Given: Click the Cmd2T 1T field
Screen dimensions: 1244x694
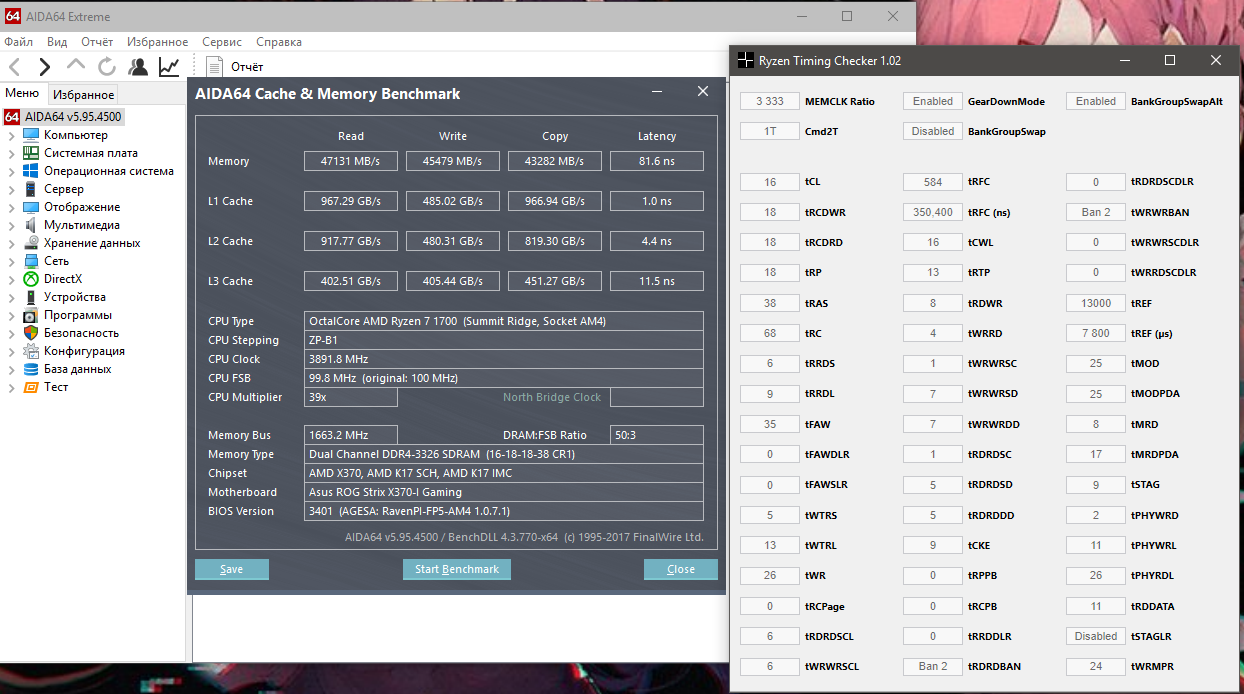Looking at the screenshot, I should (x=770, y=131).
